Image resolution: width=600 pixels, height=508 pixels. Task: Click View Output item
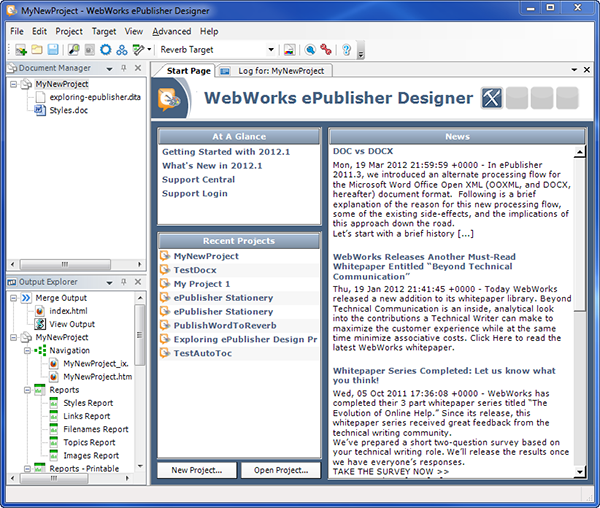click(x=72, y=324)
